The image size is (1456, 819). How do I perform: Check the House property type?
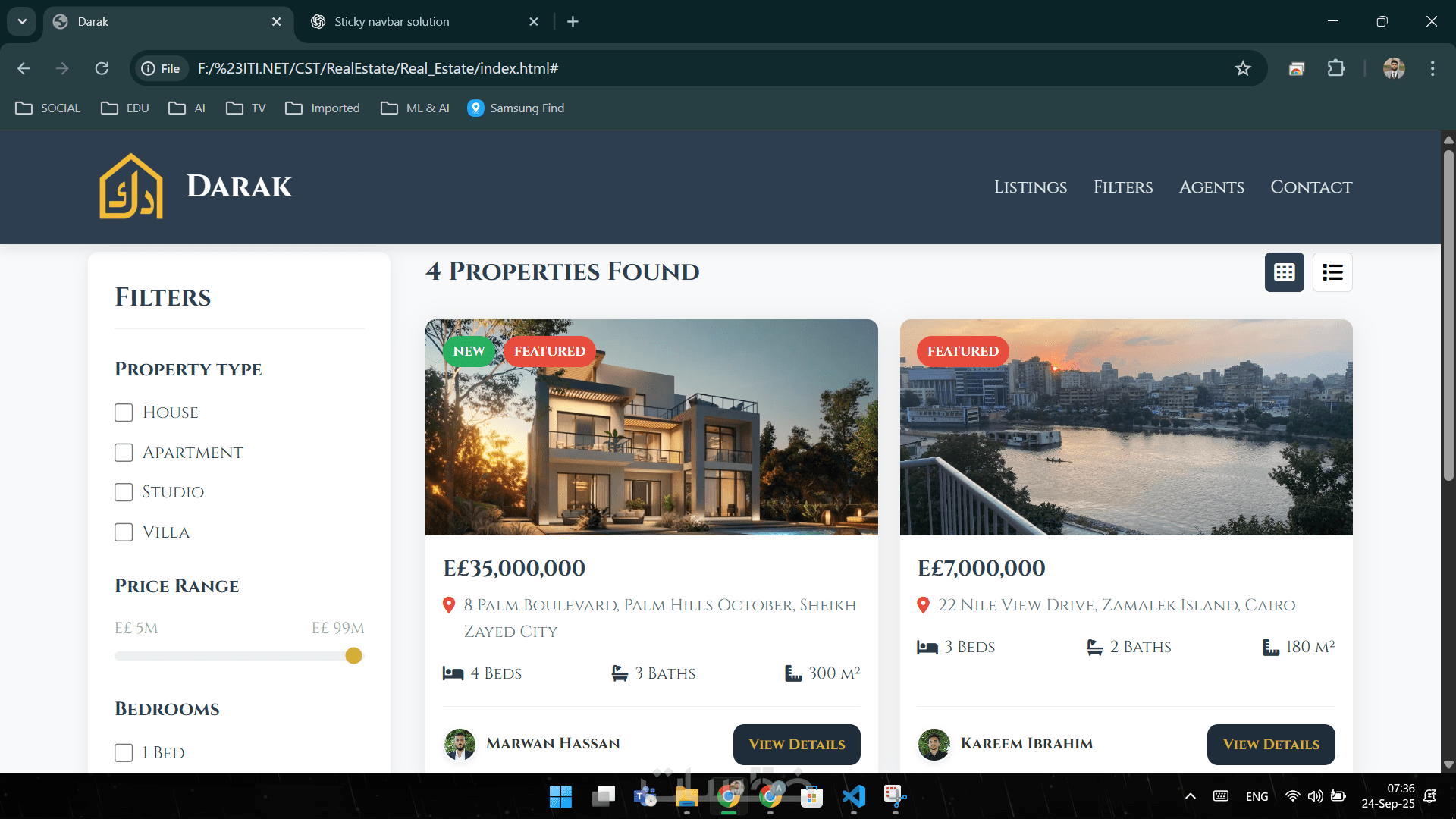[124, 413]
